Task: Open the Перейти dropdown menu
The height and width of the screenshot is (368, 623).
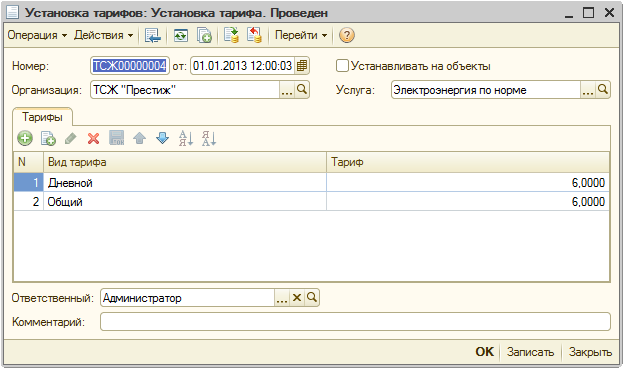Action: pos(301,35)
